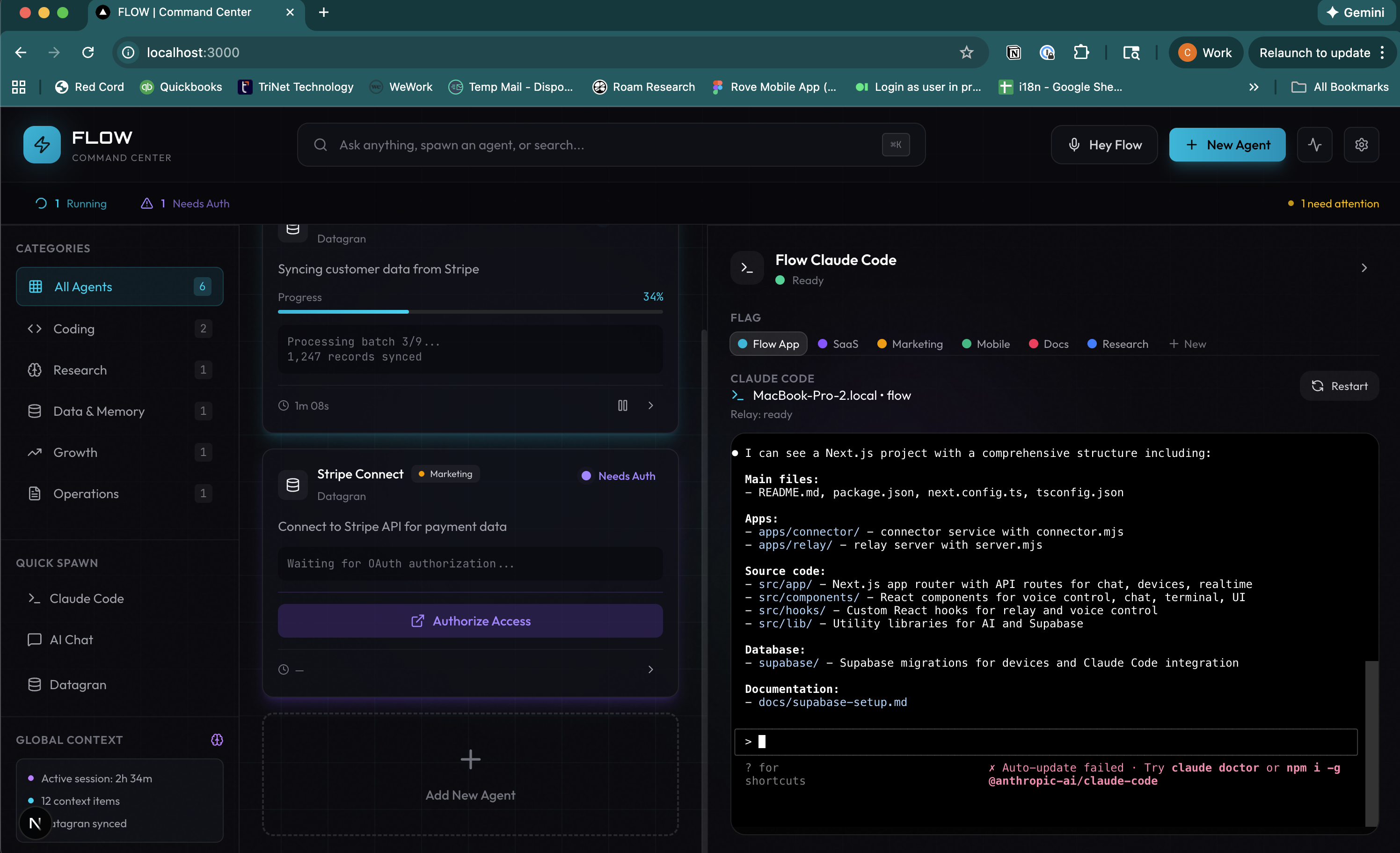Open Datagran from Quick Spawn

(78, 684)
